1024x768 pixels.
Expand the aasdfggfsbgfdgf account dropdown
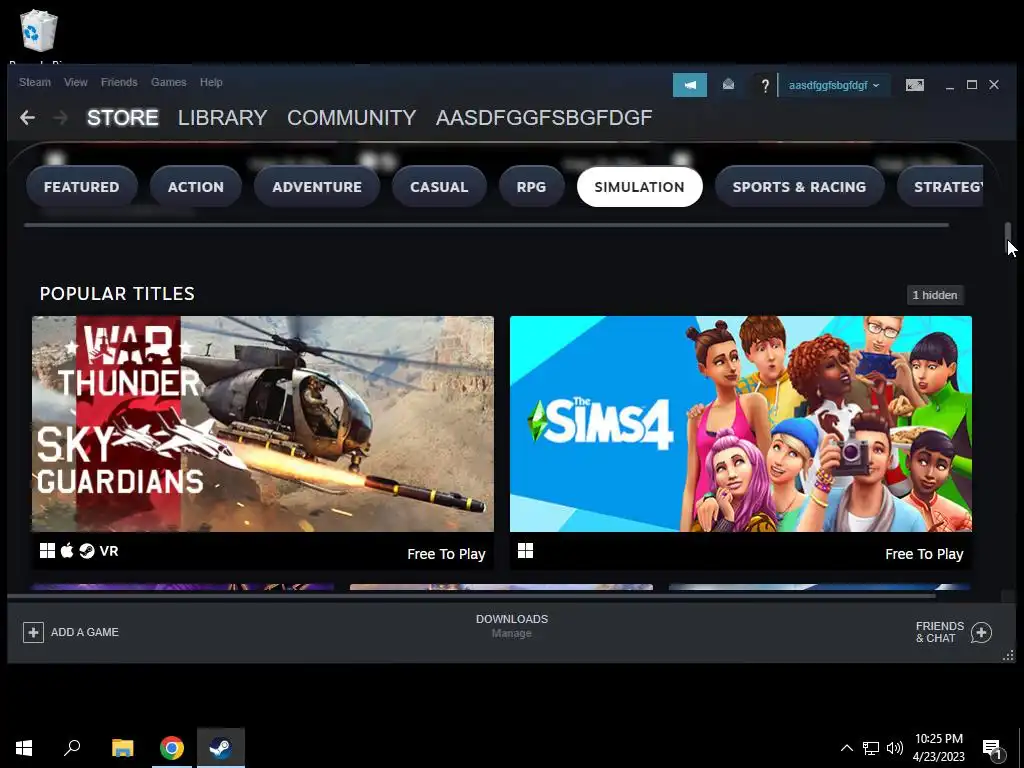click(834, 86)
